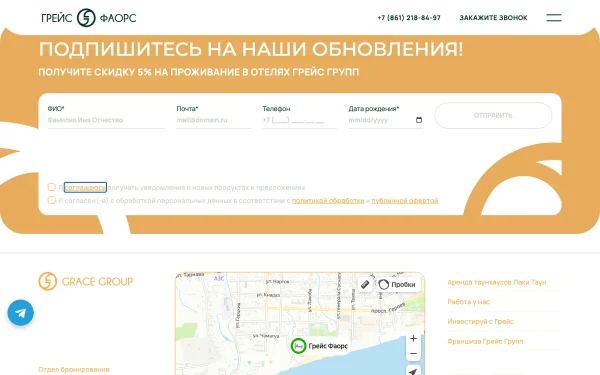Click the Грейс Фаорс logo
This screenshot has height=375, width=600.
pyautogui.click(x=89, y=18)
